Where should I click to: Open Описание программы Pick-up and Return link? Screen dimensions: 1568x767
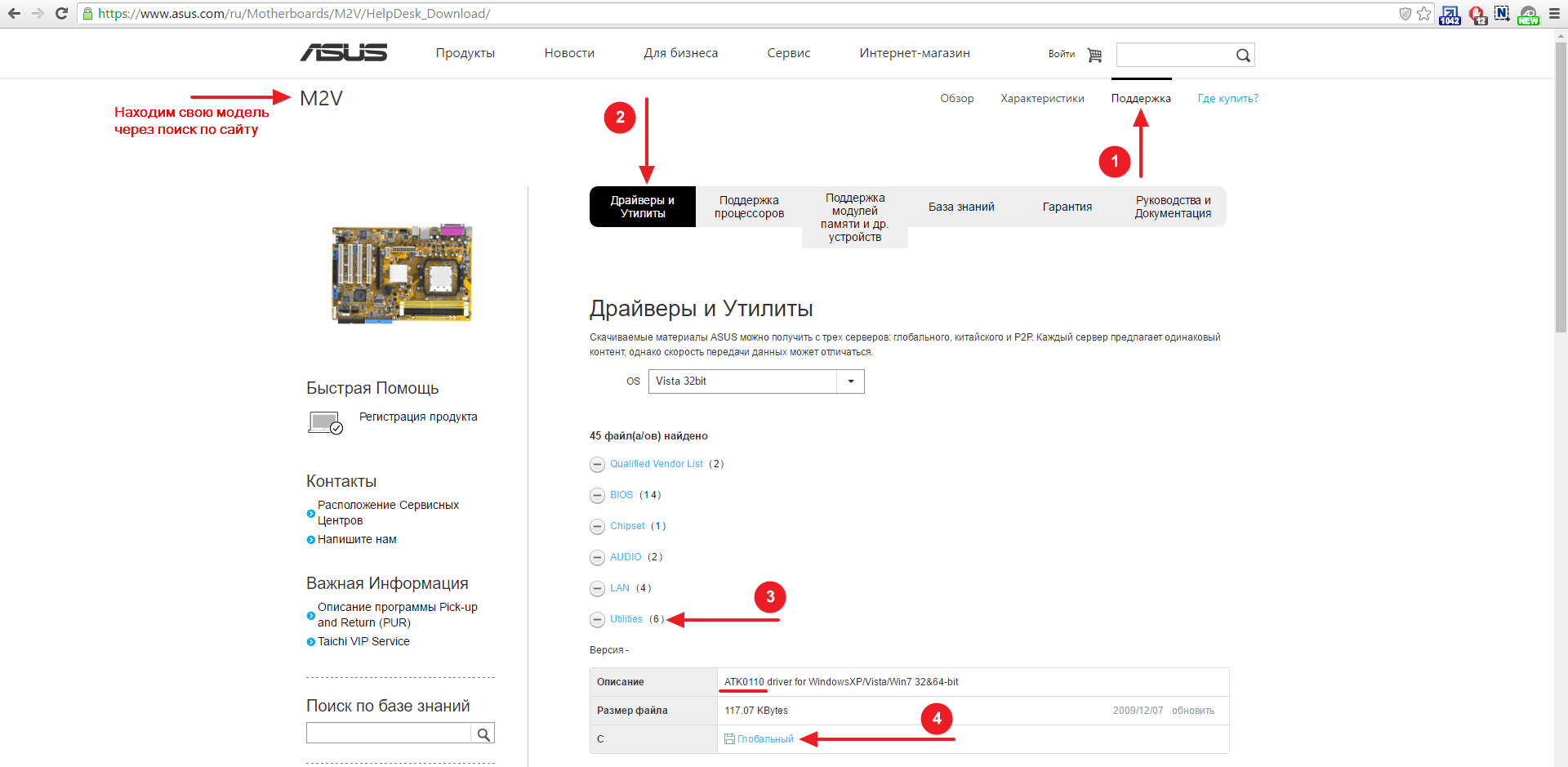[398, 615]
